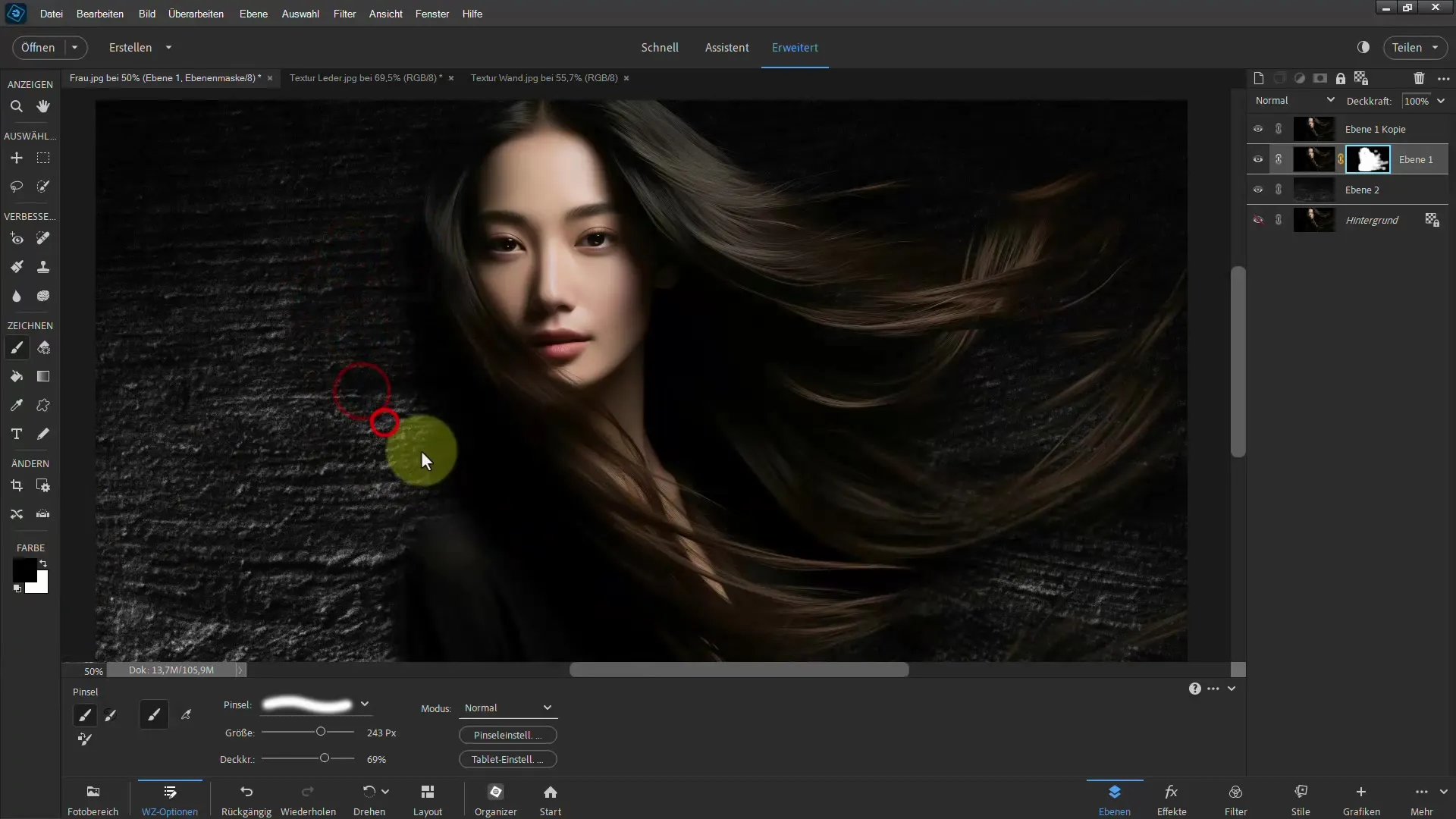The height and width of the screenshot is (819, 1456).
Task: Toggle visibility of Ebene 2
Action: pyautogui.click(x=1258, y=189)
